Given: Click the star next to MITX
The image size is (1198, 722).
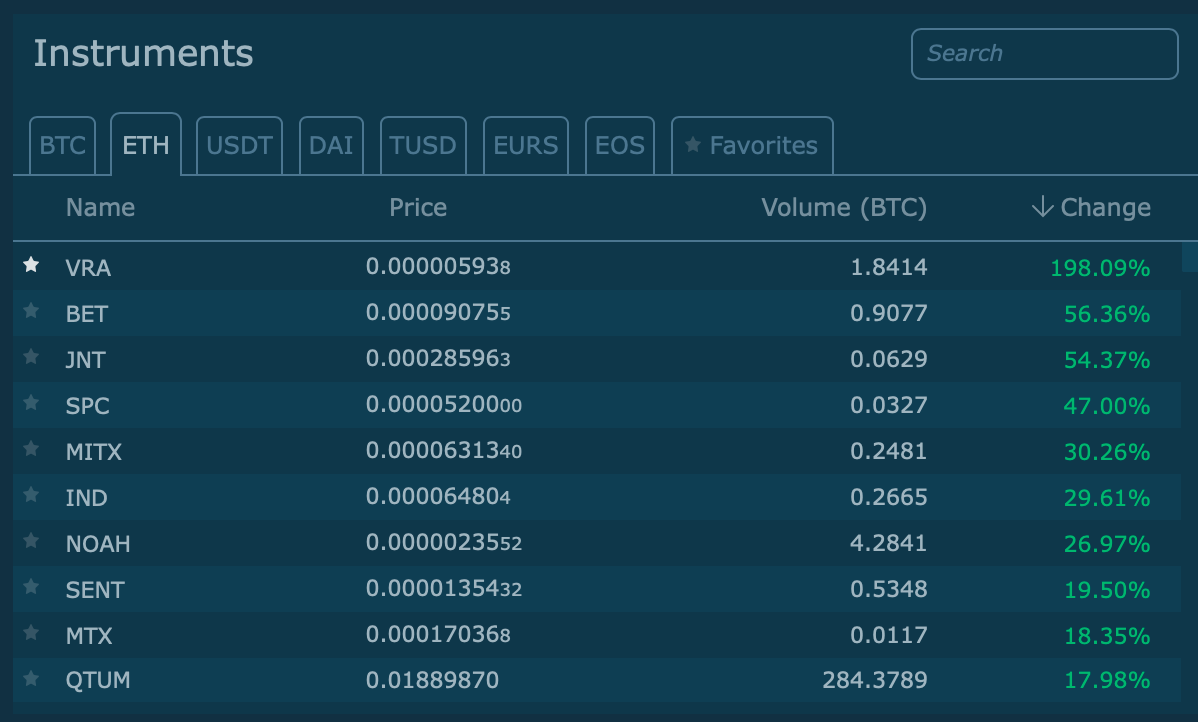Looking at the screenshot, I should pos(31,449).
